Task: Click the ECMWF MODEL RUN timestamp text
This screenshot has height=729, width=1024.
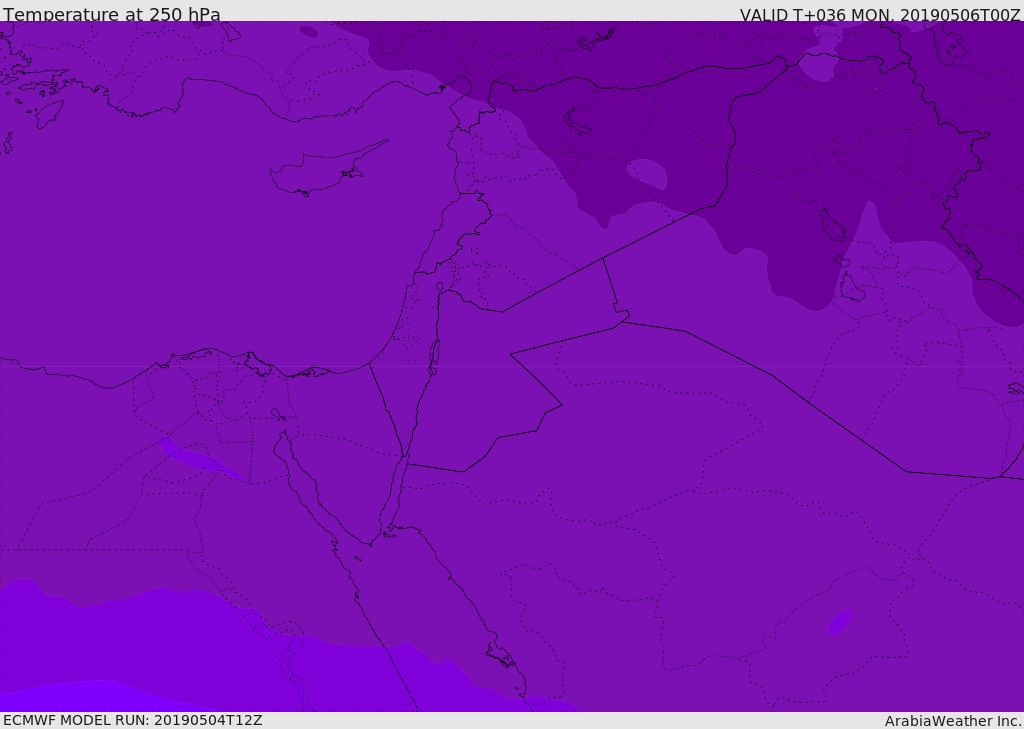Action: click(132, 720)
